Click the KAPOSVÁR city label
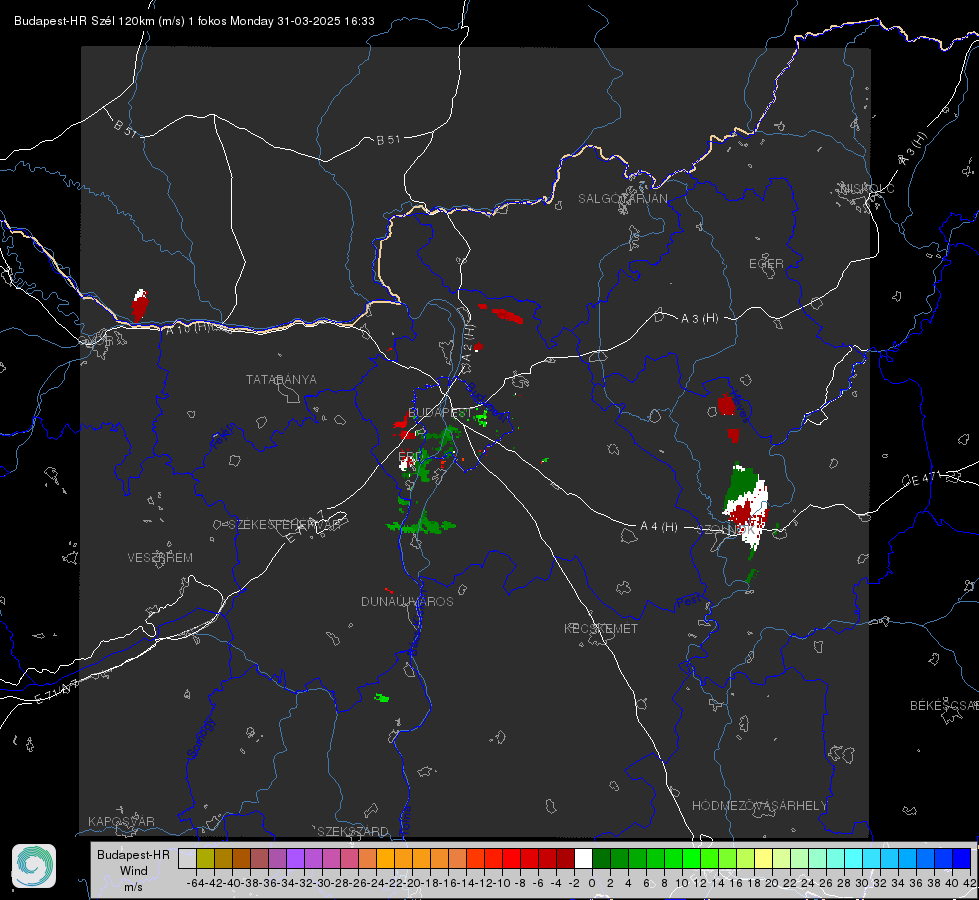The width and height of the screenshot is (979, 900). (121, 821)
